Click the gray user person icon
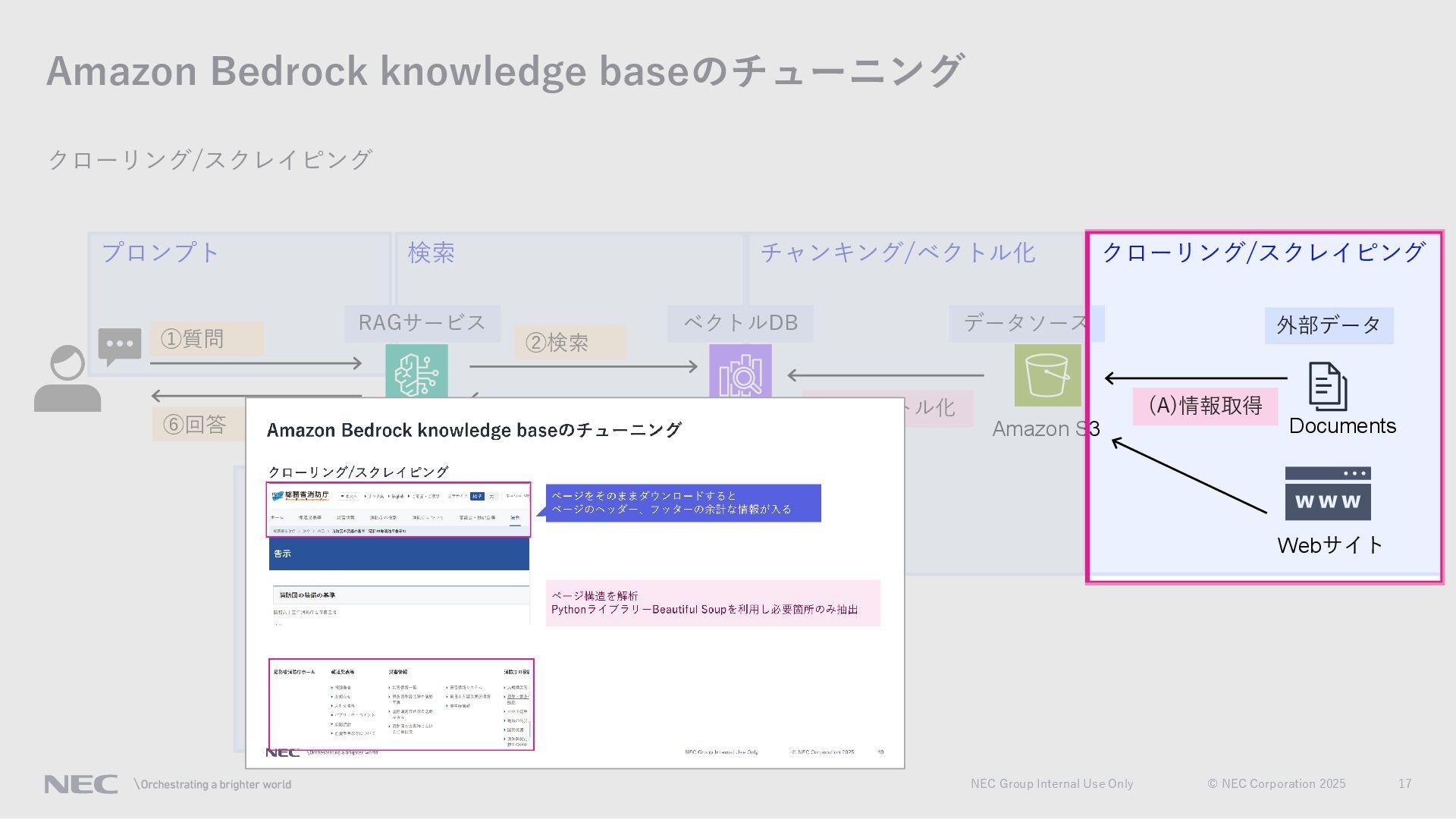 coord(67,379)
